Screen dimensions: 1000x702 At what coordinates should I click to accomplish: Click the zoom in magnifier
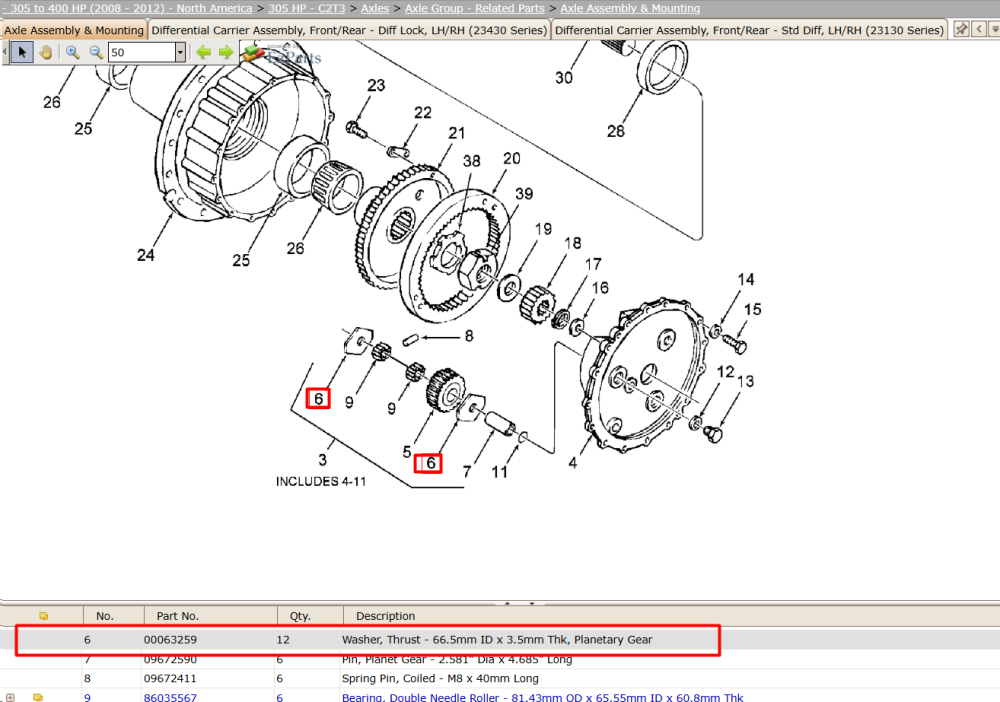tap(73, 52)
